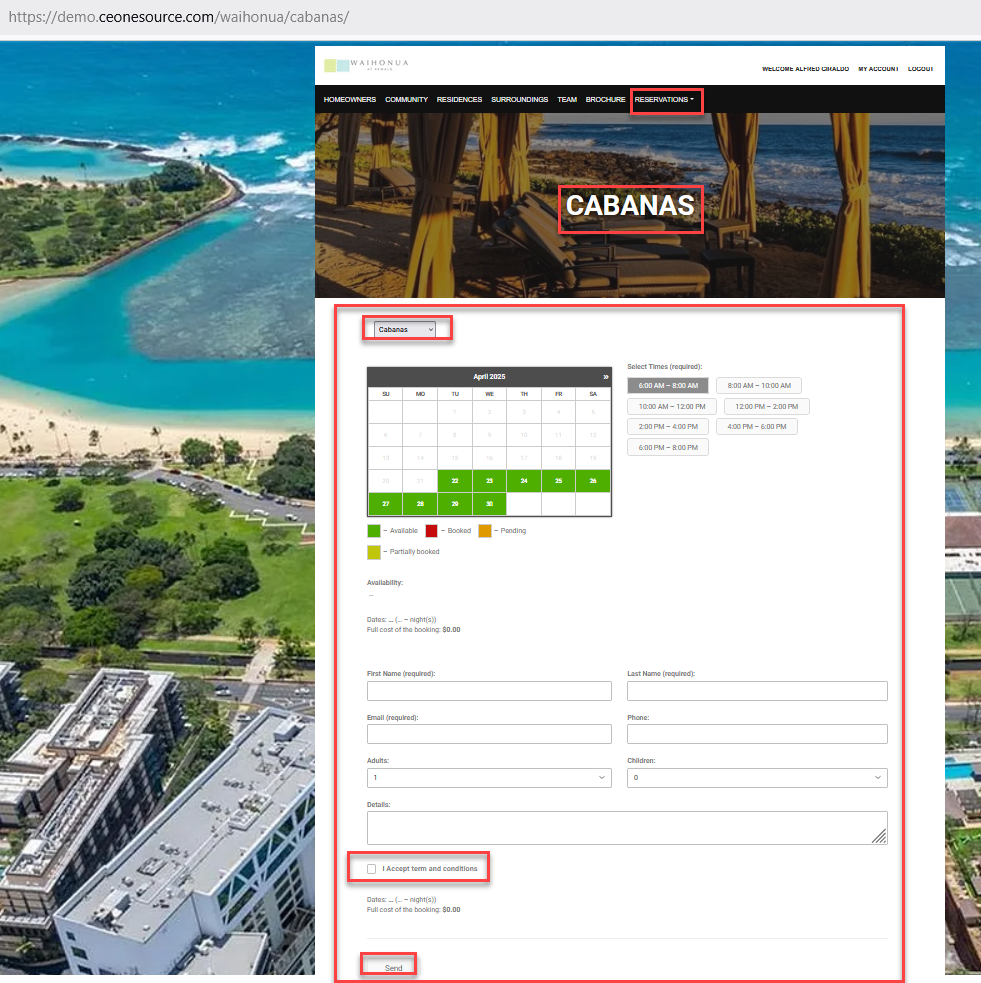The width and height of the screenshot is (981, 983).
Task: Click the red Booked legend swatch
Action: 431,531
